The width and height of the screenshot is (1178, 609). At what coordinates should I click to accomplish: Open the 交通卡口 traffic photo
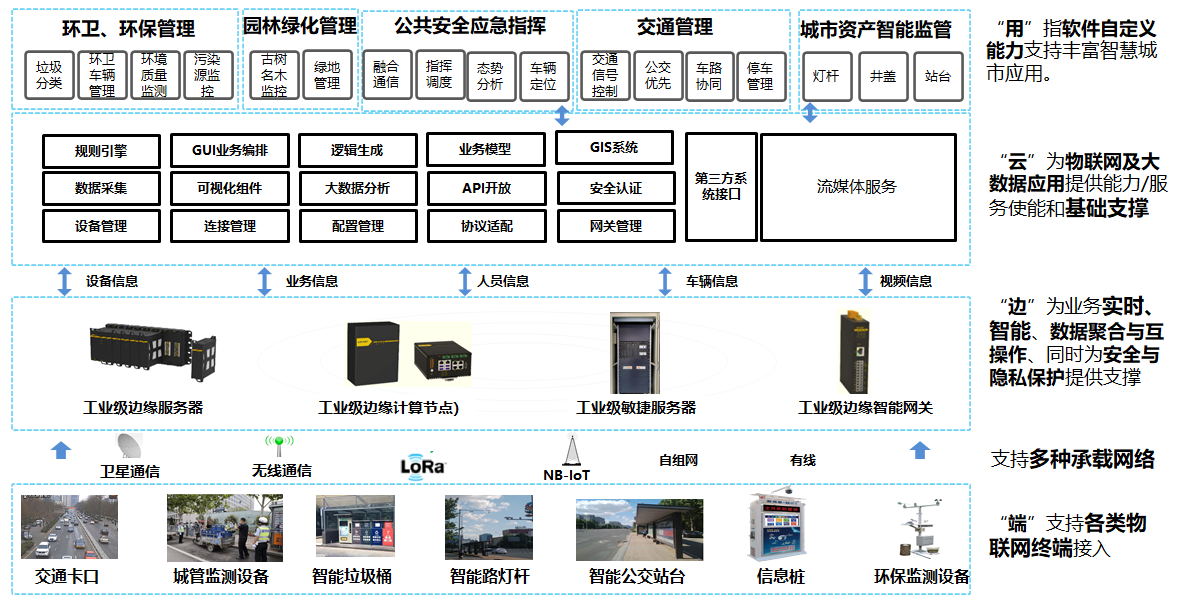[69, 528]
